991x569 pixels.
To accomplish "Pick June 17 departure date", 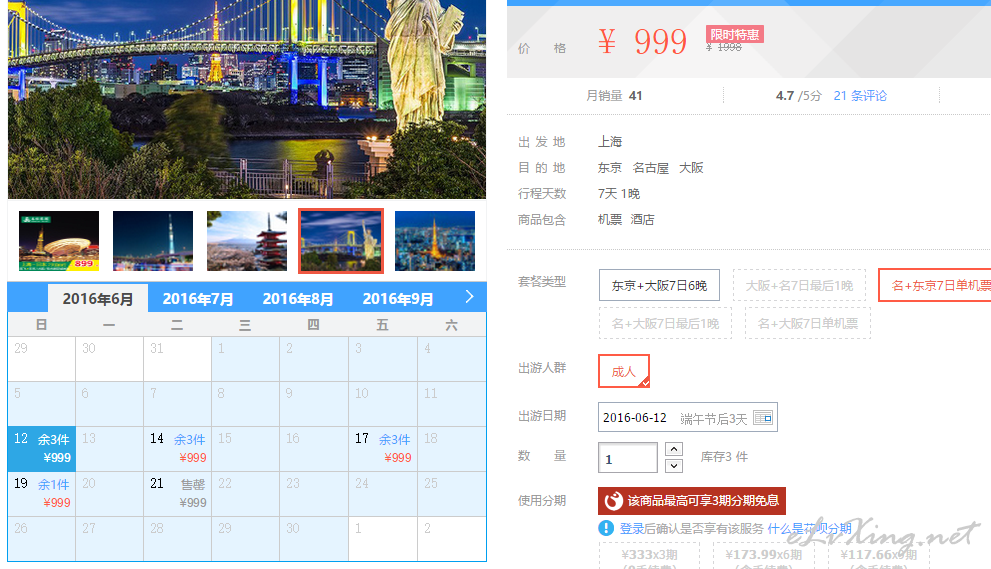I will pos(382,448).
